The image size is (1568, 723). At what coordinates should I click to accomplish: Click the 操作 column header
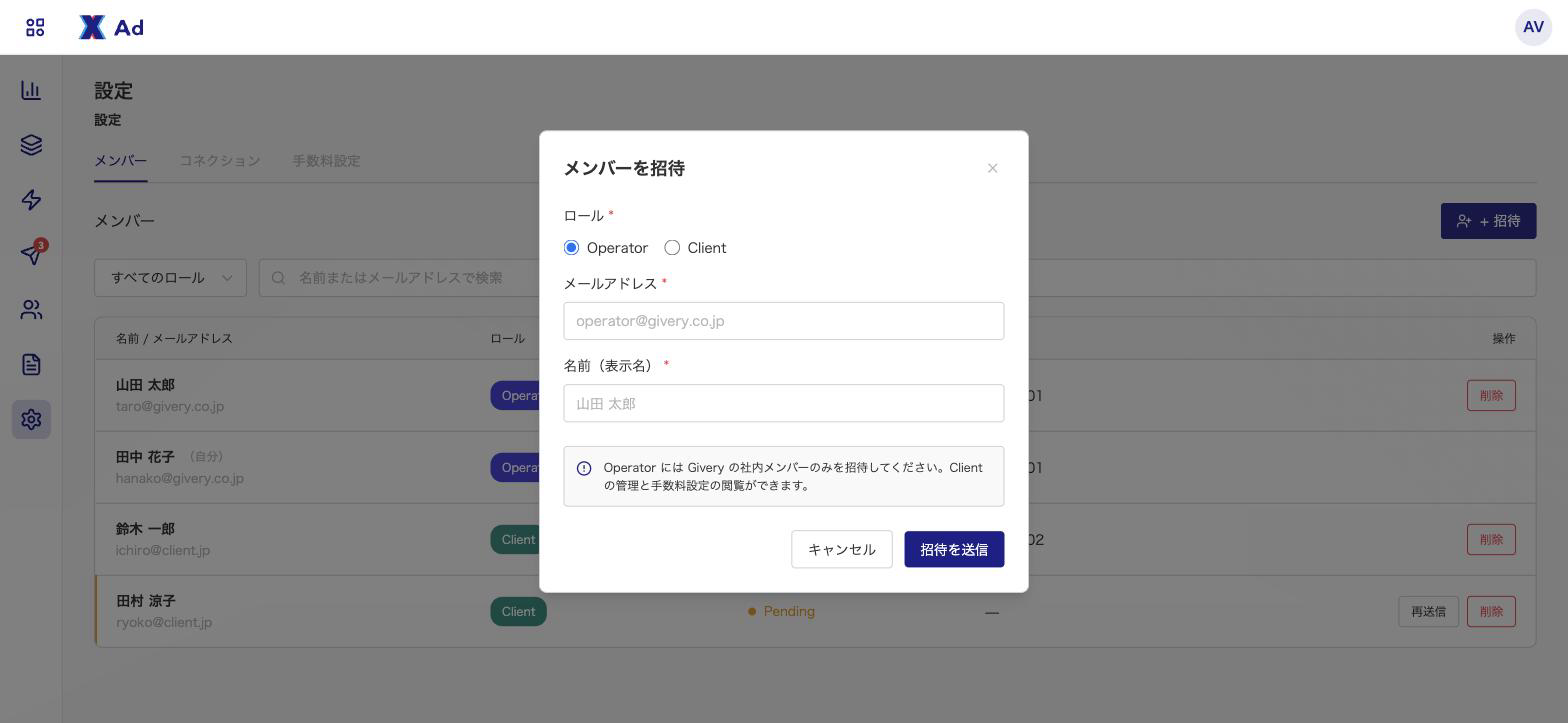[x=1503, y=338]
